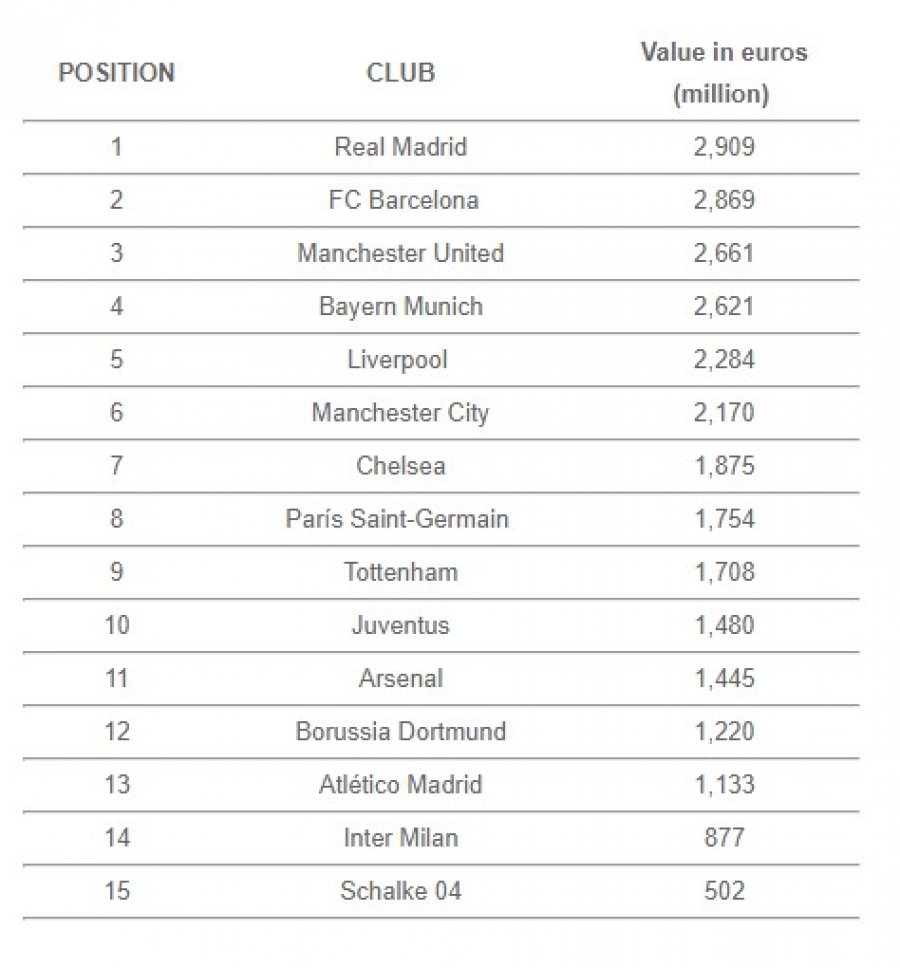Click the POSITION column header
The image size is (900, 968).
117,73
